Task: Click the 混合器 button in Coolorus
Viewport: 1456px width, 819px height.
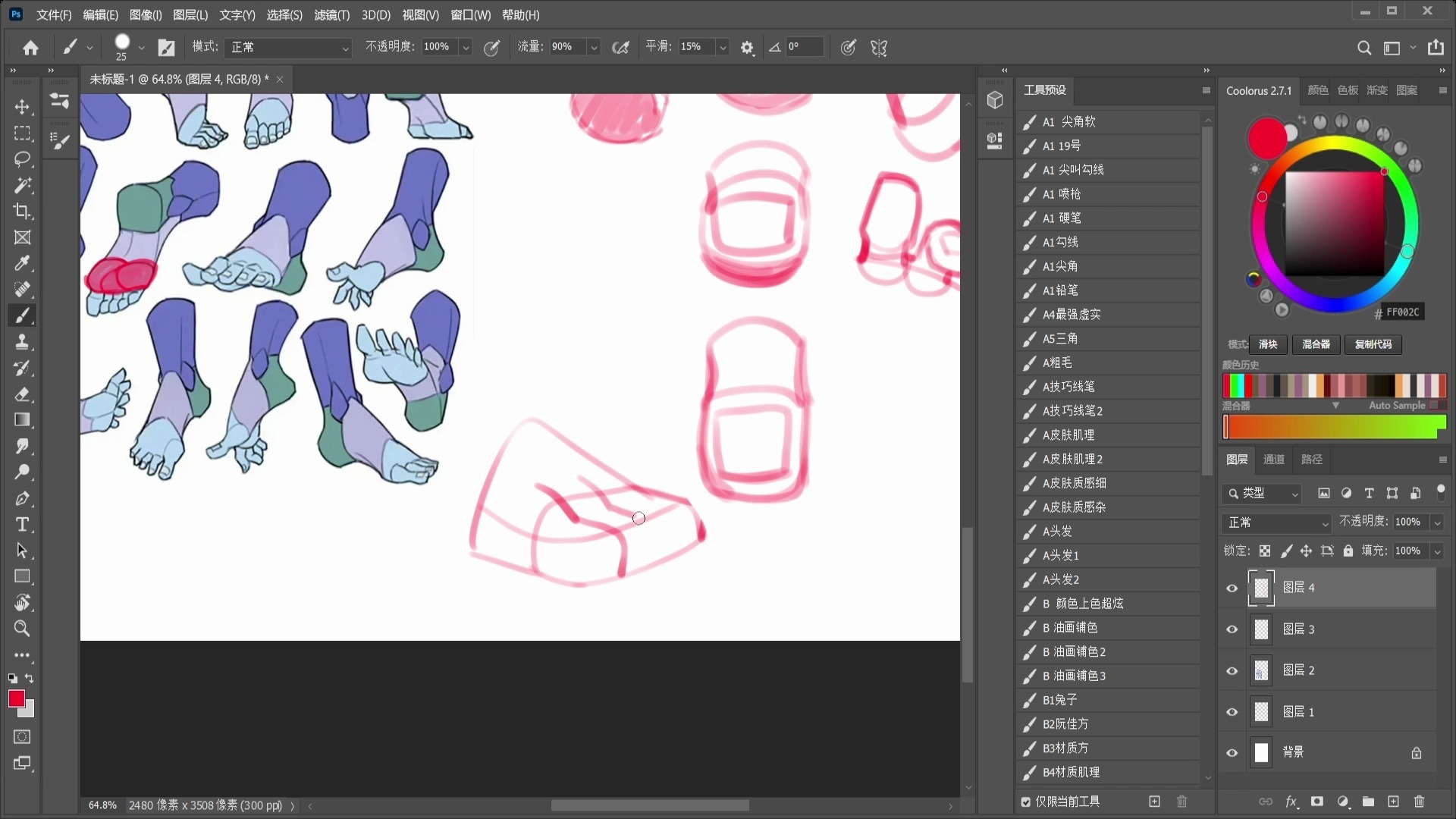Action: click(x=1316, y=344)
